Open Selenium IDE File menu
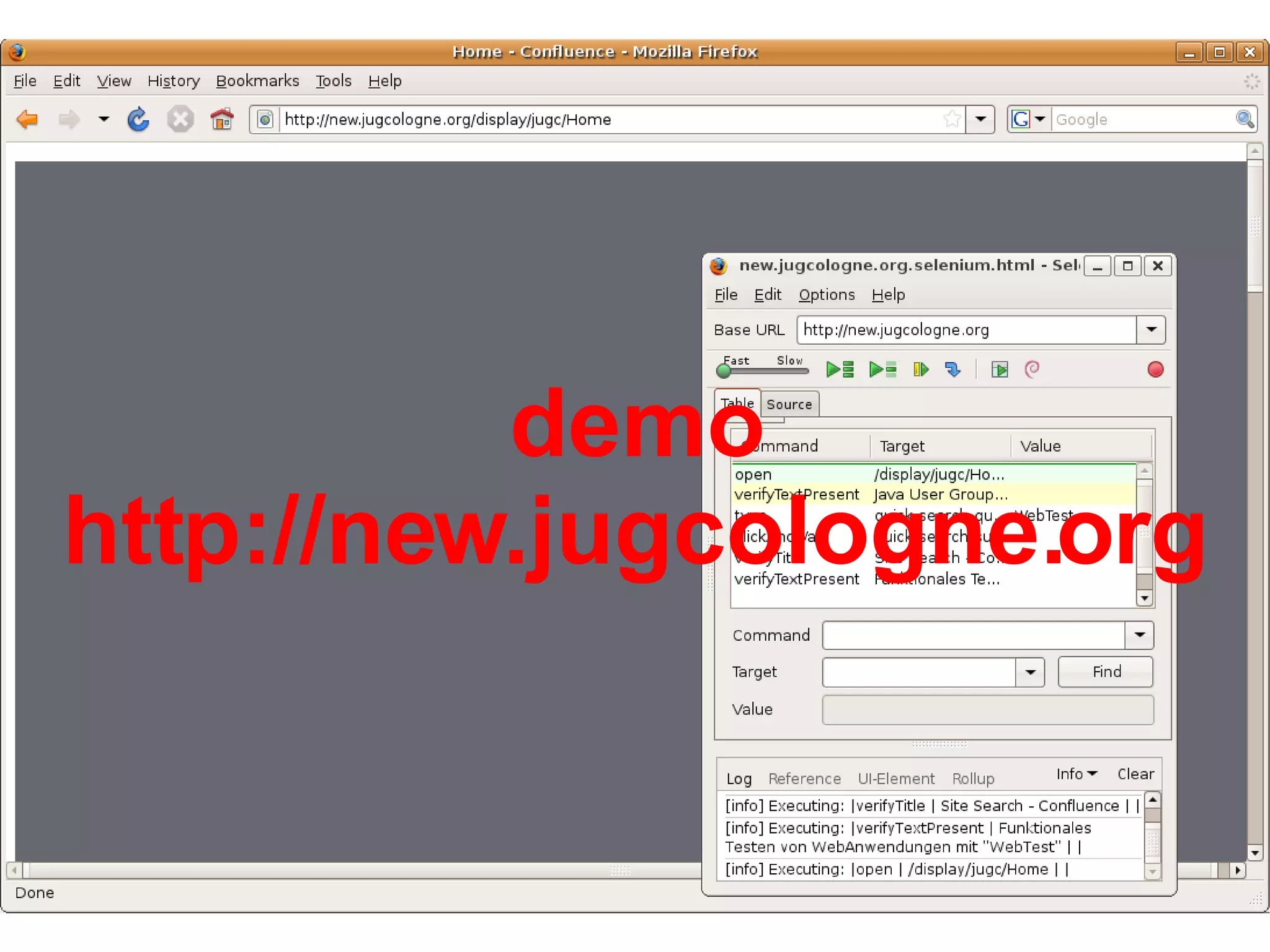1270x952 pixels. coord(726,295)
